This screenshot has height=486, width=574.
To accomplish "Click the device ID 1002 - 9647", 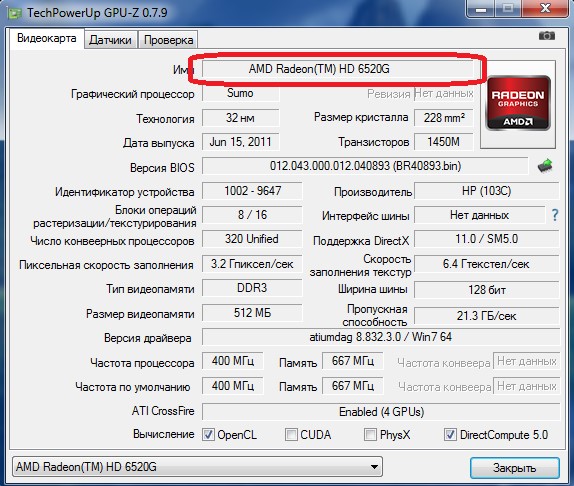I will 252,191.
